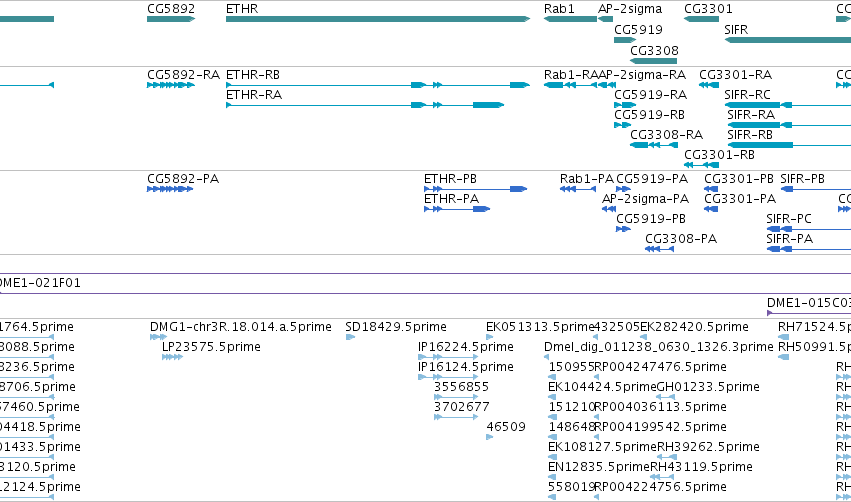Viewport: 851px width, 502px height.
Task: Select the SIFR-PC protein label
Action: coord(789,219)
